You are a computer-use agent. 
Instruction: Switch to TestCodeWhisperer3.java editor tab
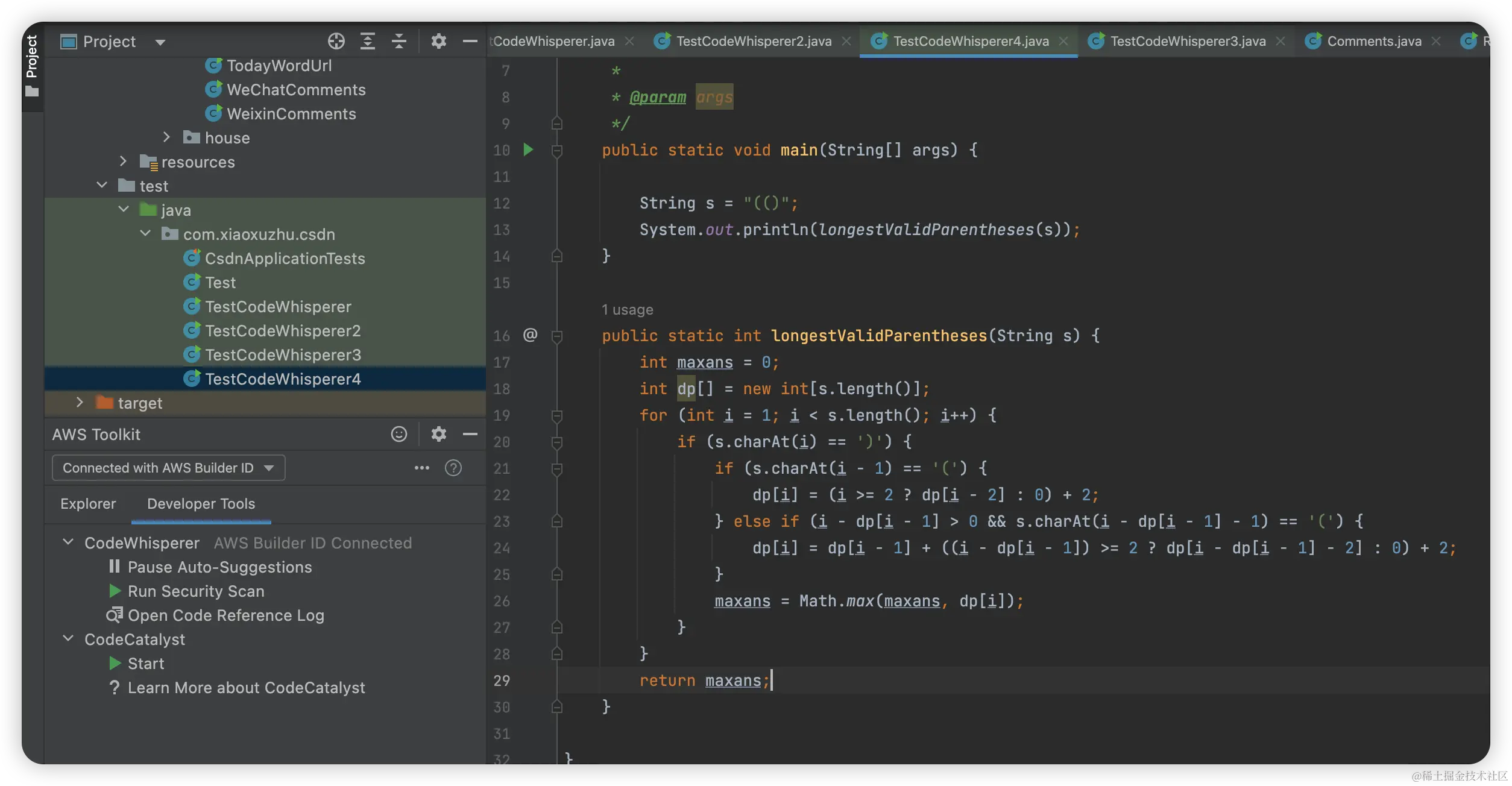(x=1187, y=41)
